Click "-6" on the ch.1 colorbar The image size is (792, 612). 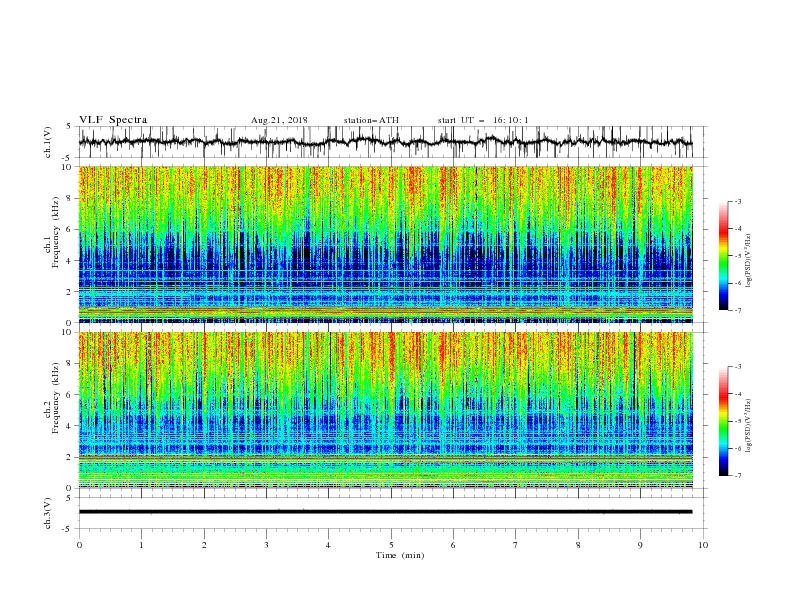point(738,283)
